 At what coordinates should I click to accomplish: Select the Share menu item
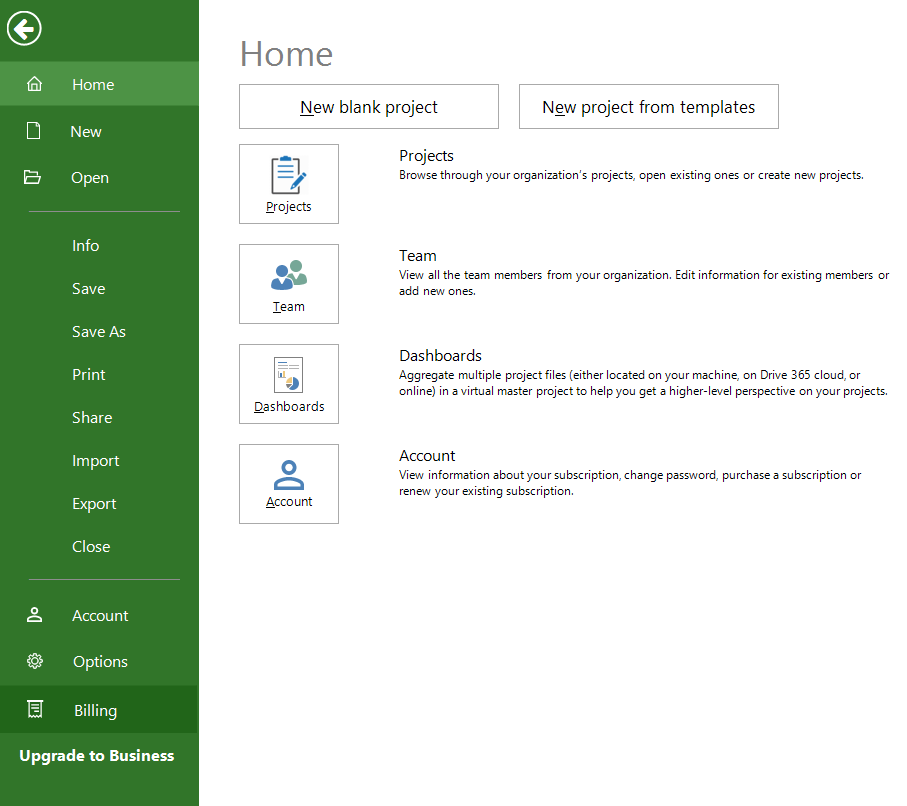[92, 417]
